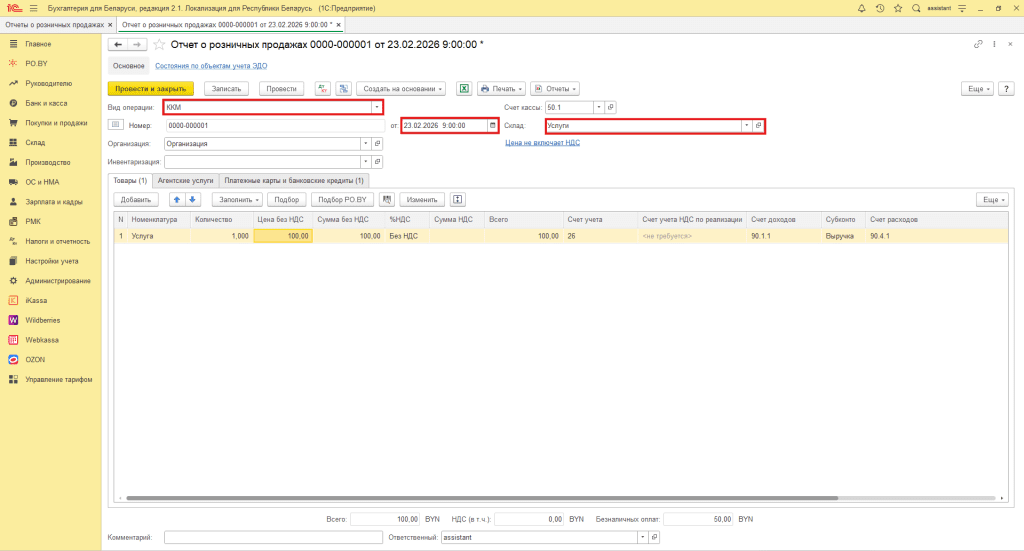The height and width of the screenshot is (551, 1024).
Task: Open history clock icon in top bar
Action: click(x=879, y=7)
